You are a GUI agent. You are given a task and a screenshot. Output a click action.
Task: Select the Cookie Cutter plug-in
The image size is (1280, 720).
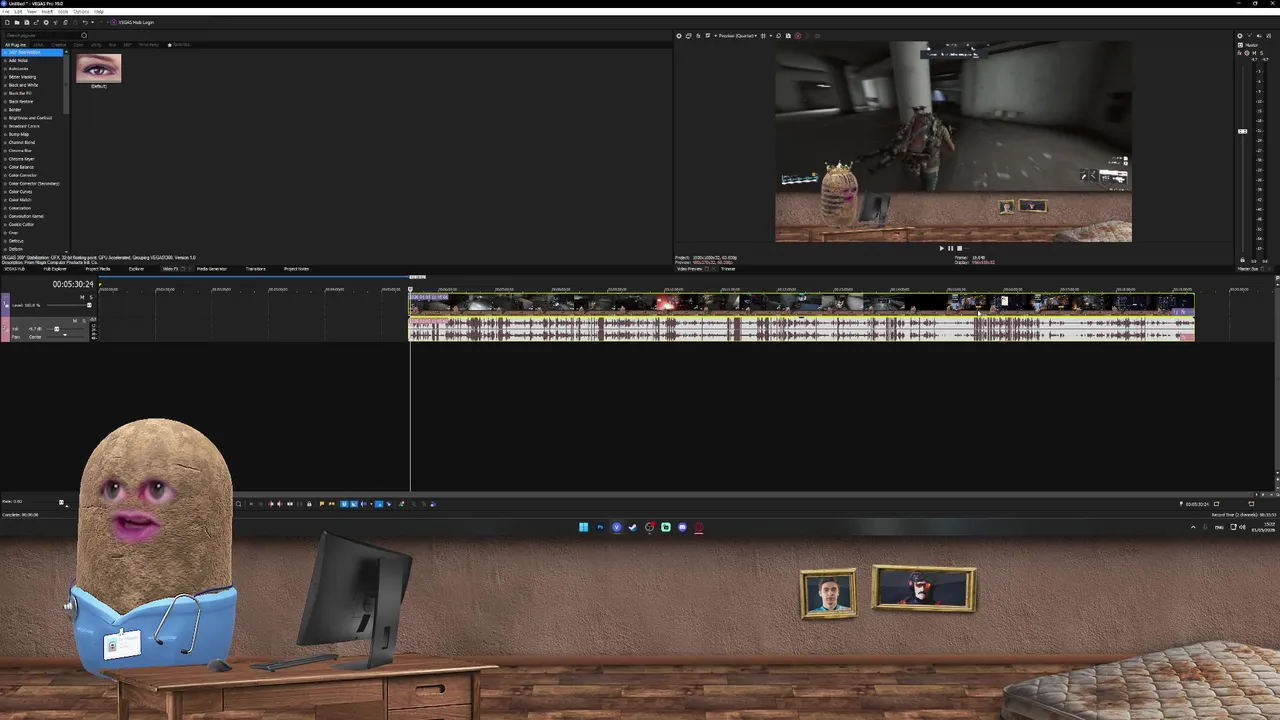click(21, 224)
